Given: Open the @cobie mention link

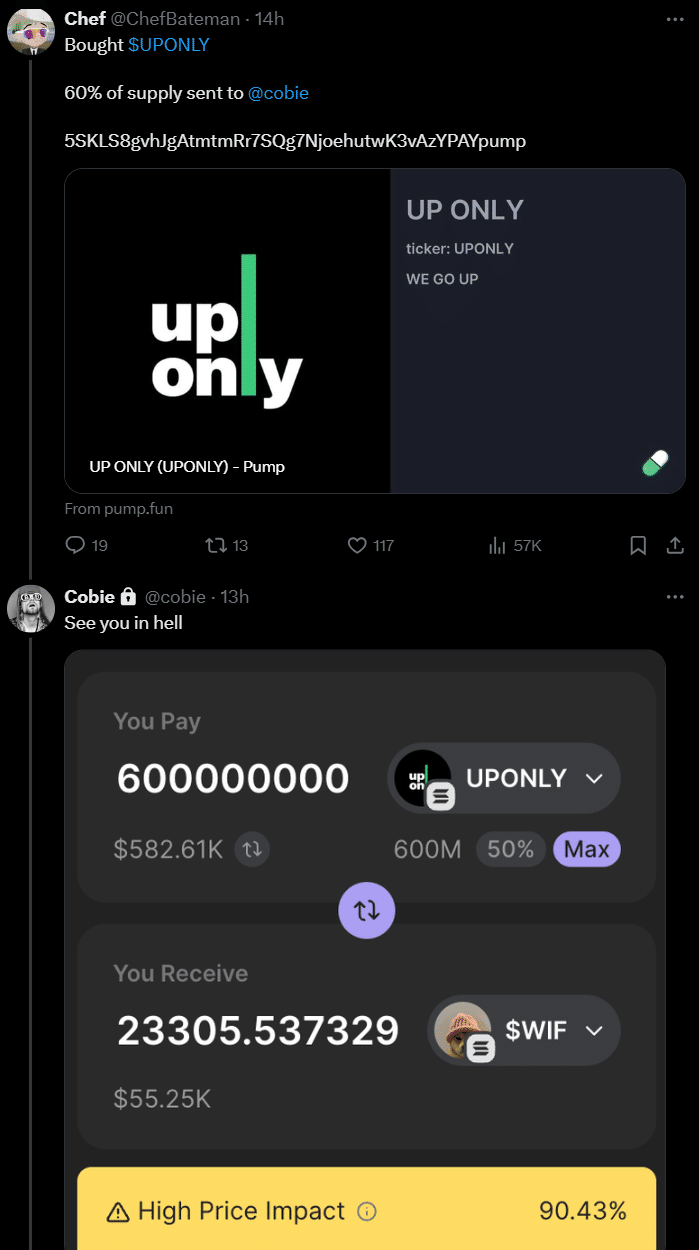Looking at the screenshot, I should pyautogui.click(x=278, y=93).
